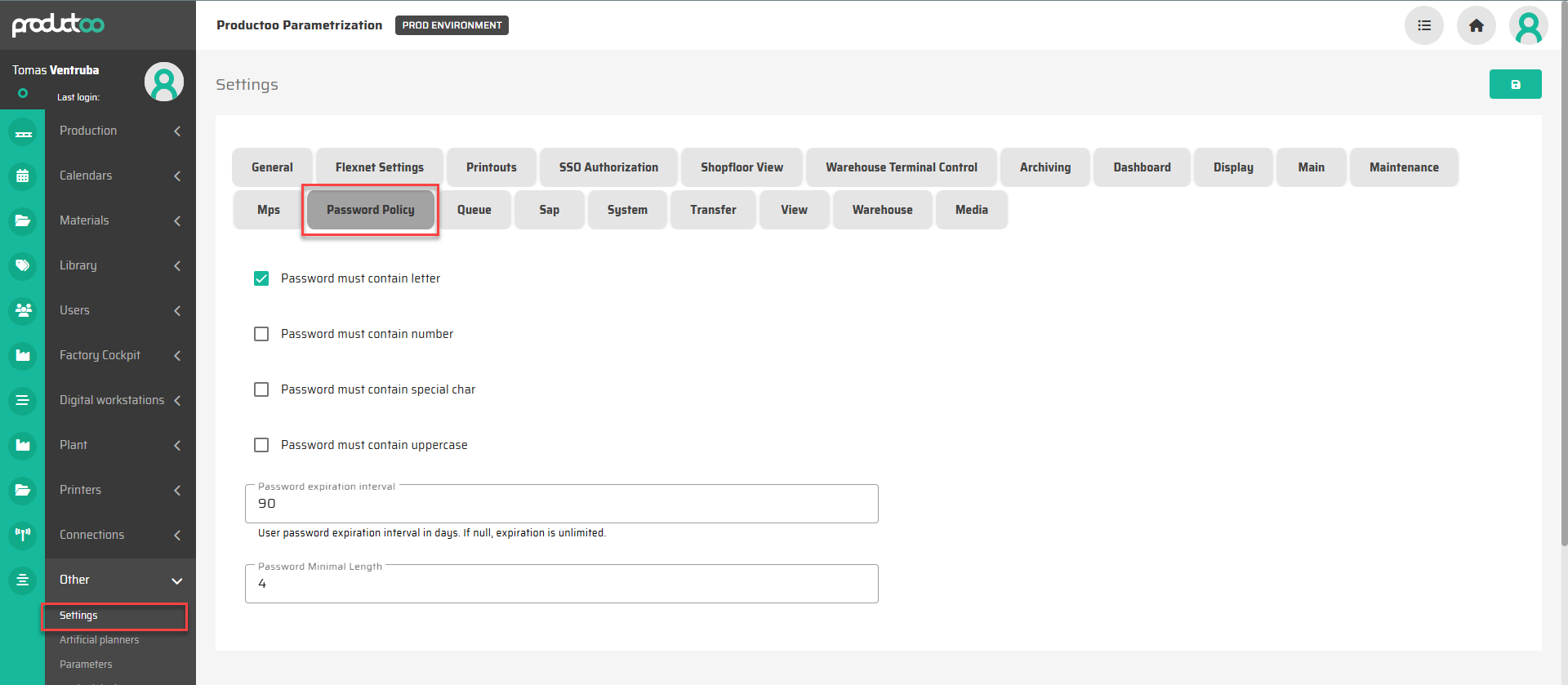The image size is (1568, 685).
Task: Expand the Production sidebar menu
Action: click(x=120, y=131)
